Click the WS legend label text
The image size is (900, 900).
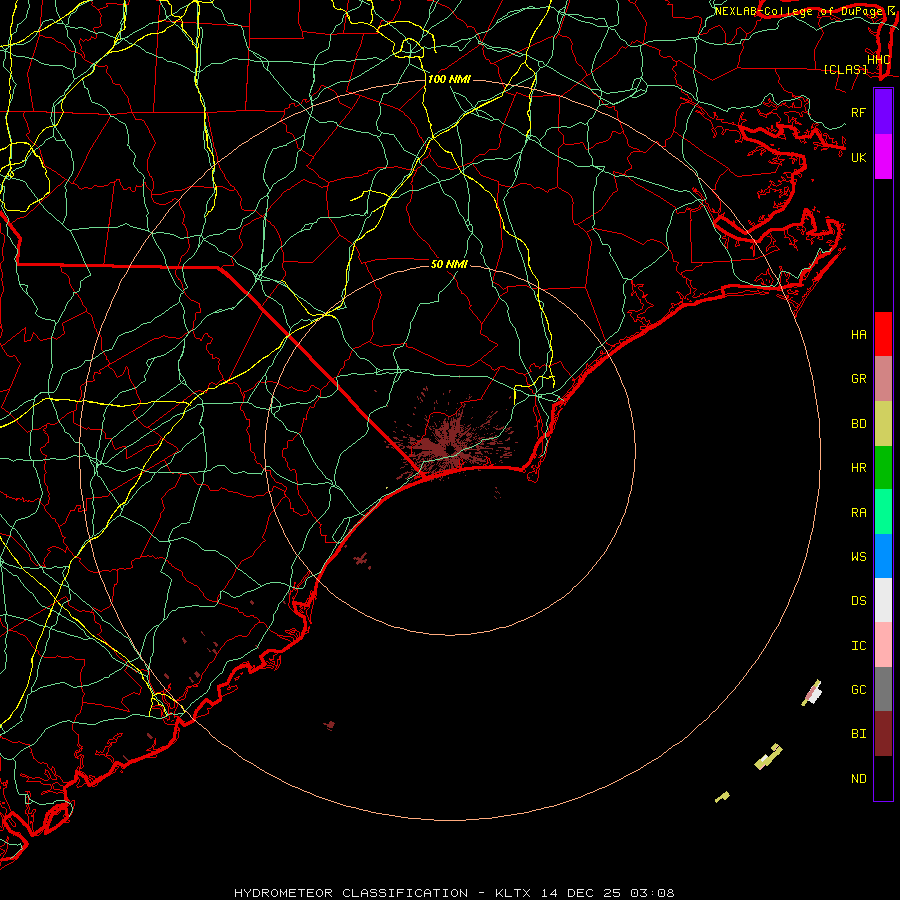(859, 556)
